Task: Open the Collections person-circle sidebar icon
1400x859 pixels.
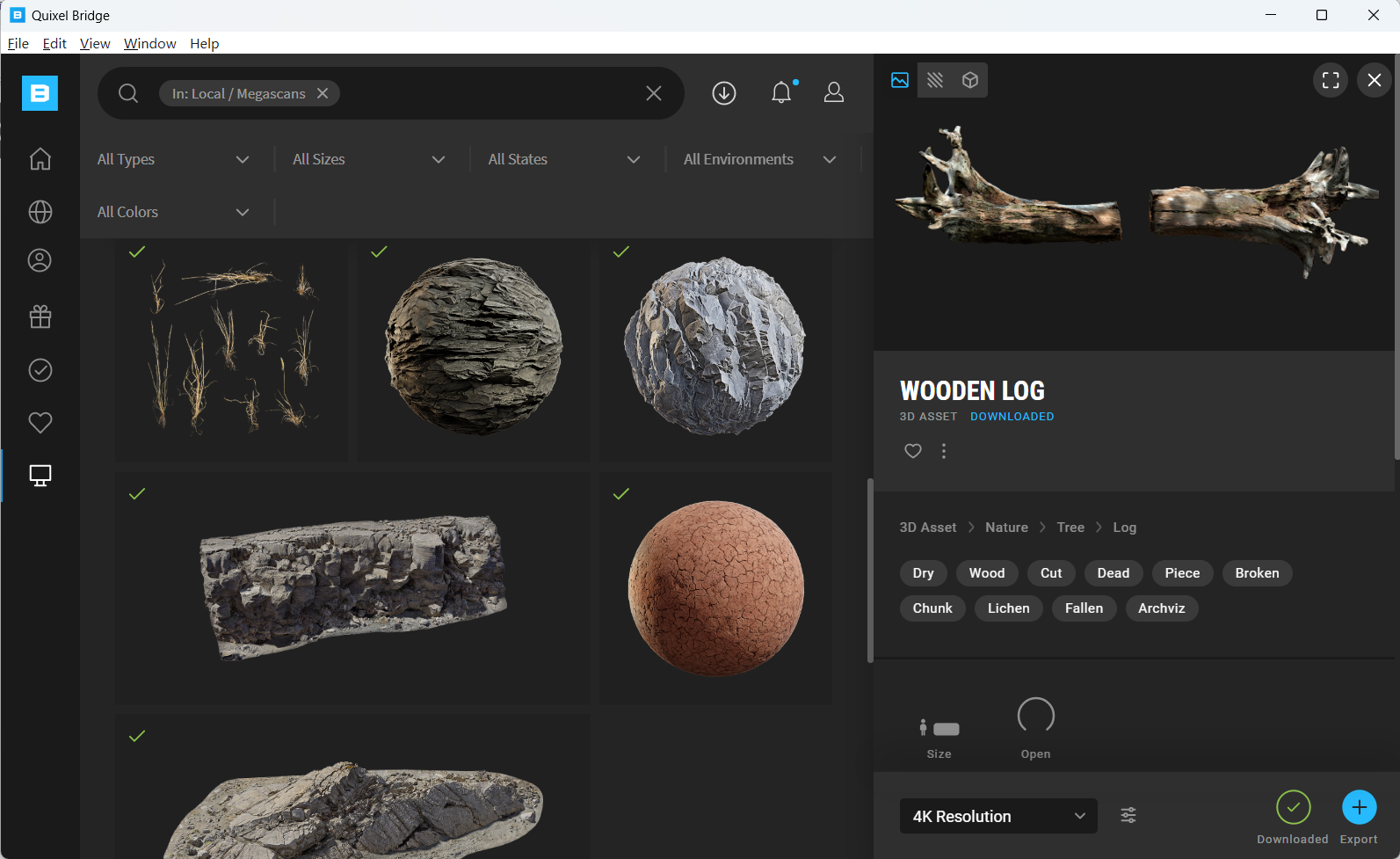Action: pyautogui.click(x=40, y=261)
